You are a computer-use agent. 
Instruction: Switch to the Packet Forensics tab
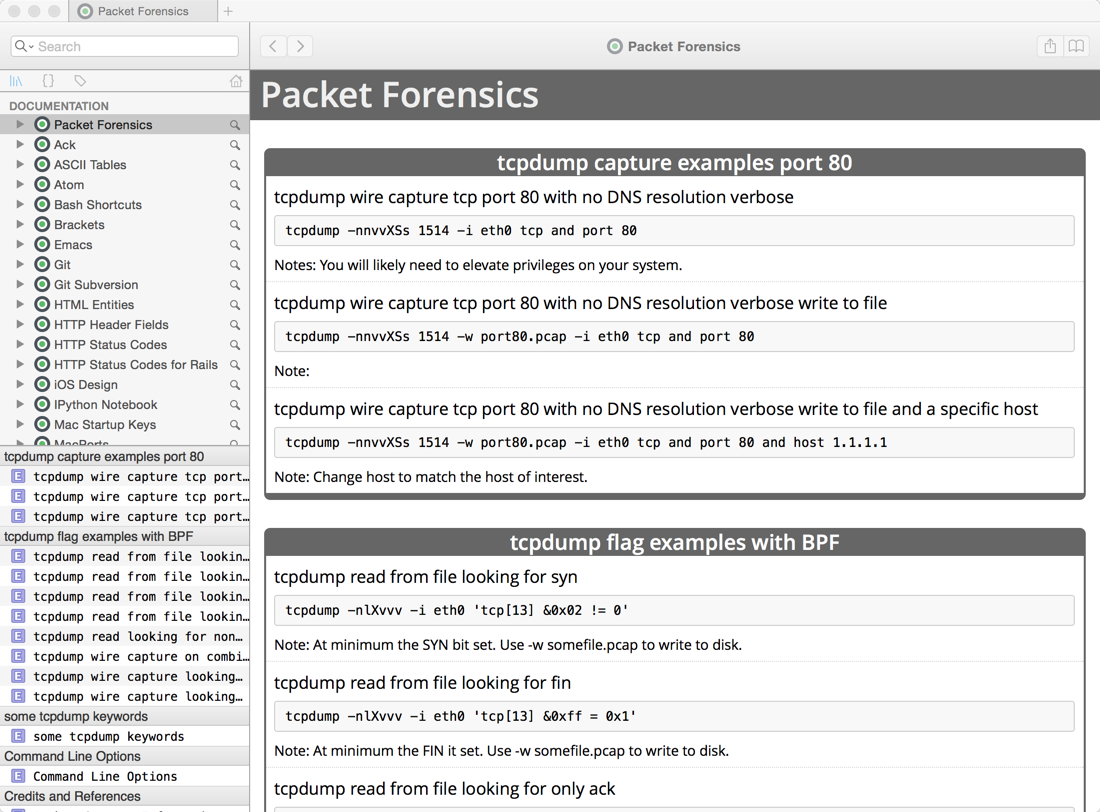[142, 11]
